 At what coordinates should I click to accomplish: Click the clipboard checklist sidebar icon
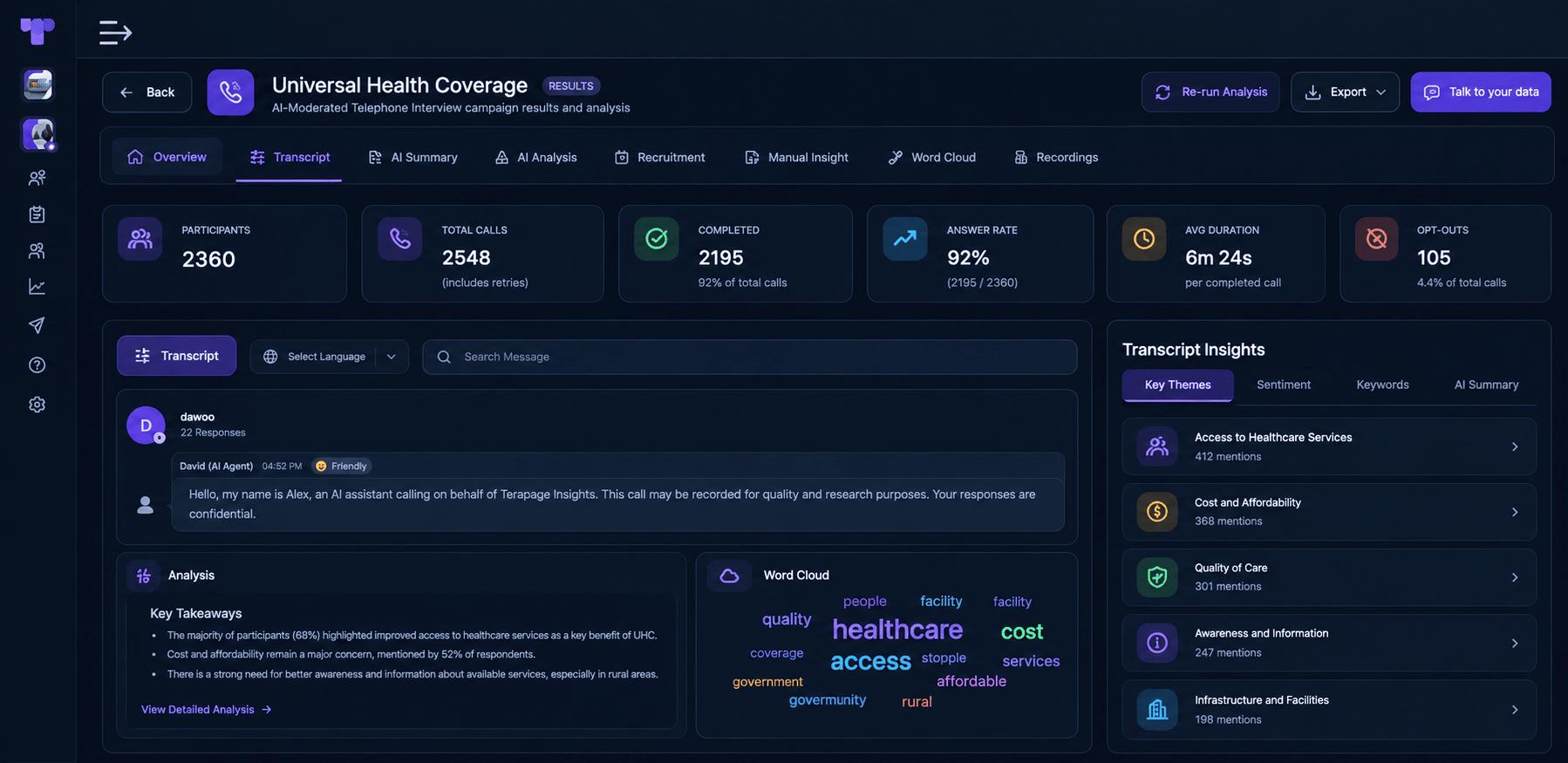pos(37,215)
